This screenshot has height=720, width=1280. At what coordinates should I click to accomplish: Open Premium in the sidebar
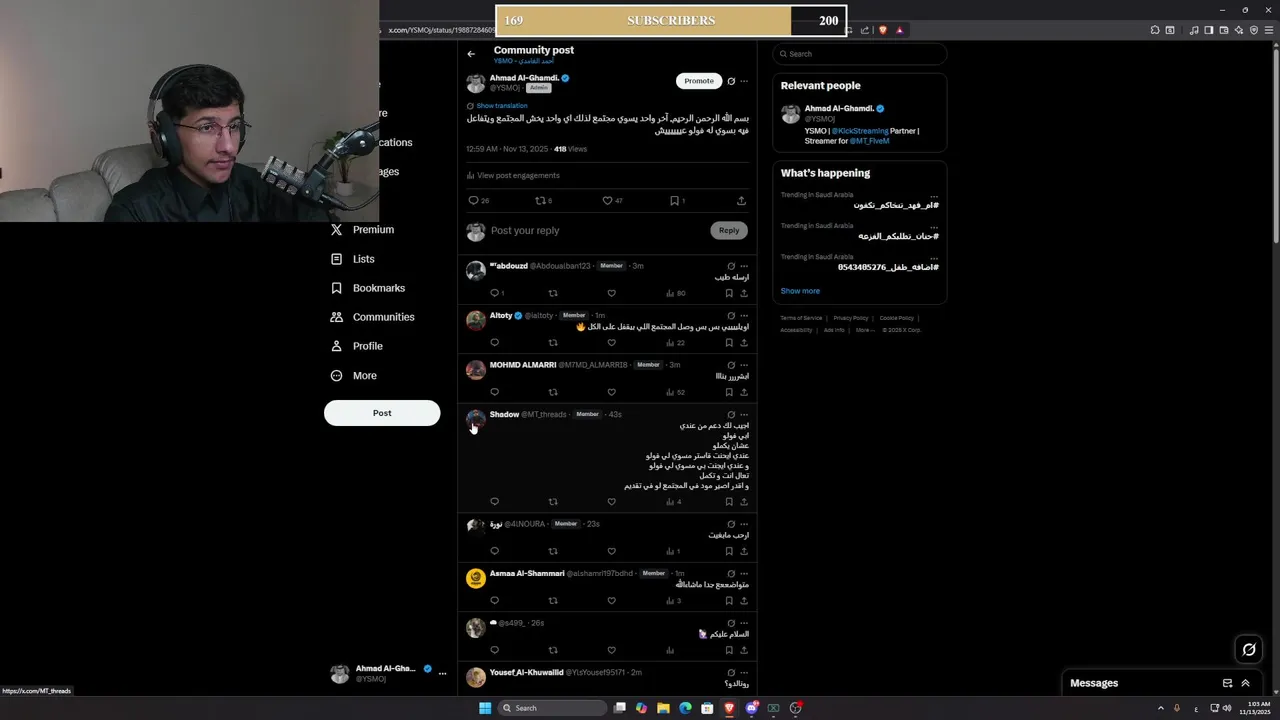coord(363,230)
